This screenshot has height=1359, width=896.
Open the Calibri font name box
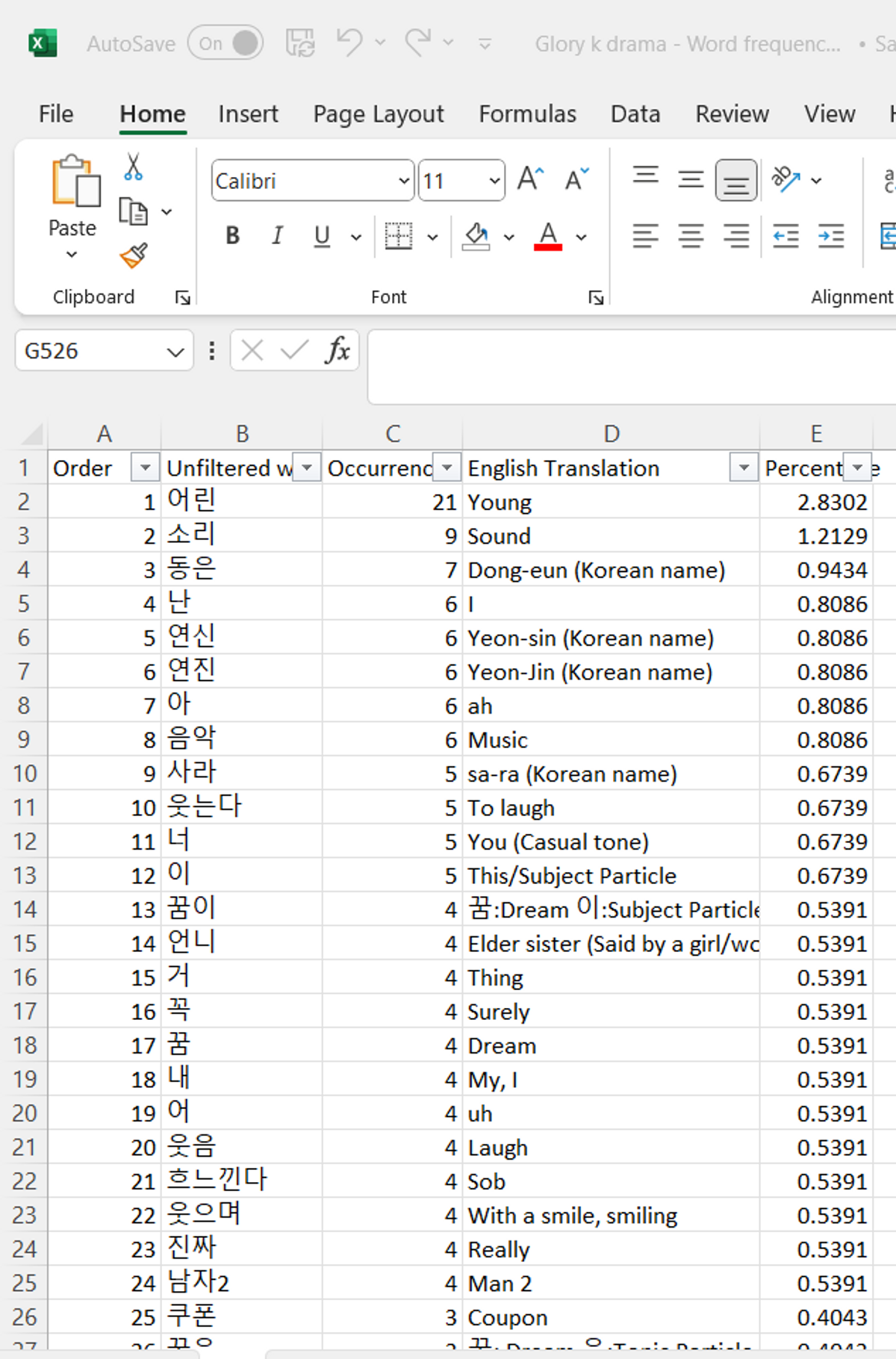(x=313, y=181)
